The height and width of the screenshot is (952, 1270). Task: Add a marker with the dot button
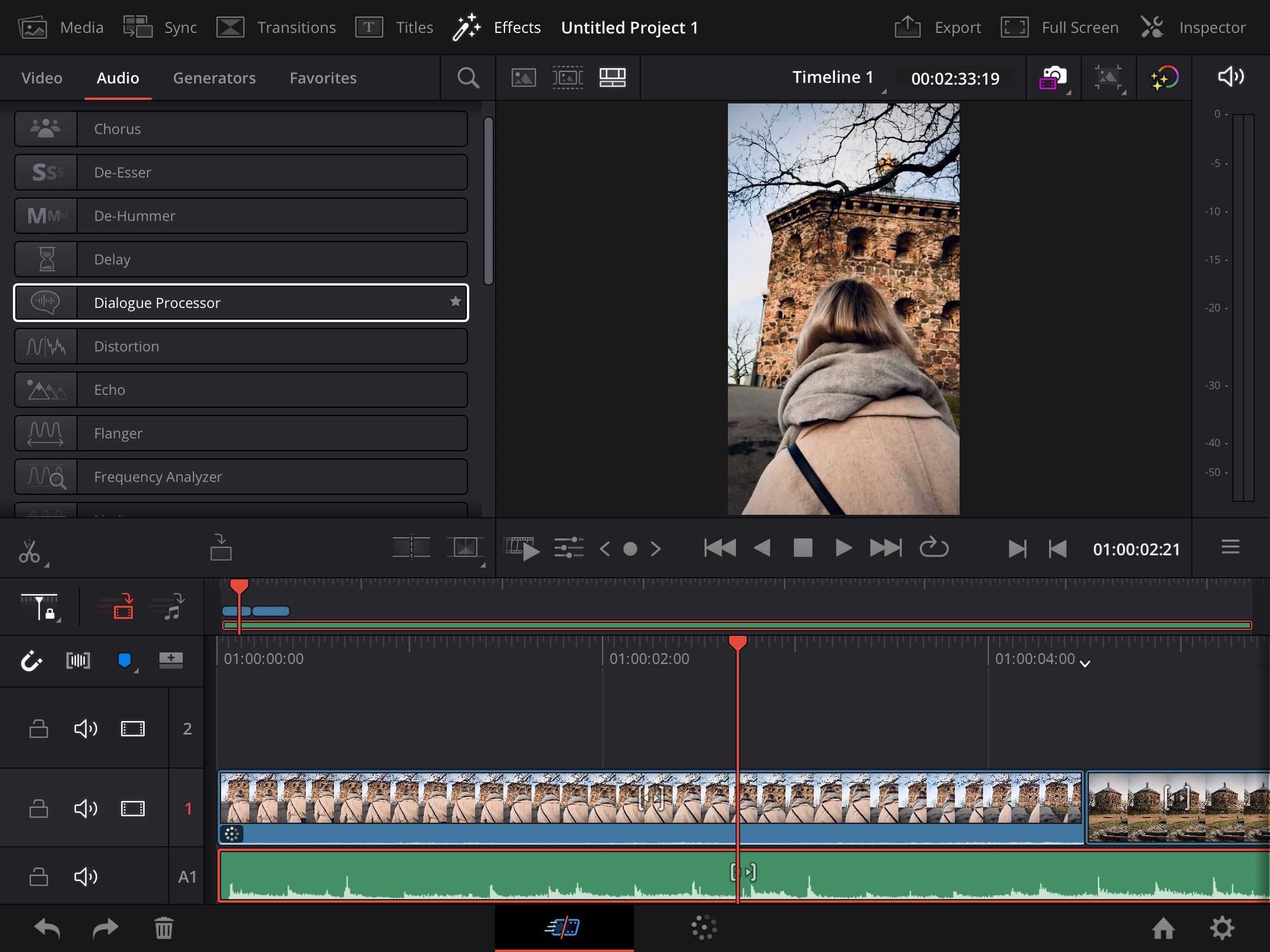coord(630,549)
